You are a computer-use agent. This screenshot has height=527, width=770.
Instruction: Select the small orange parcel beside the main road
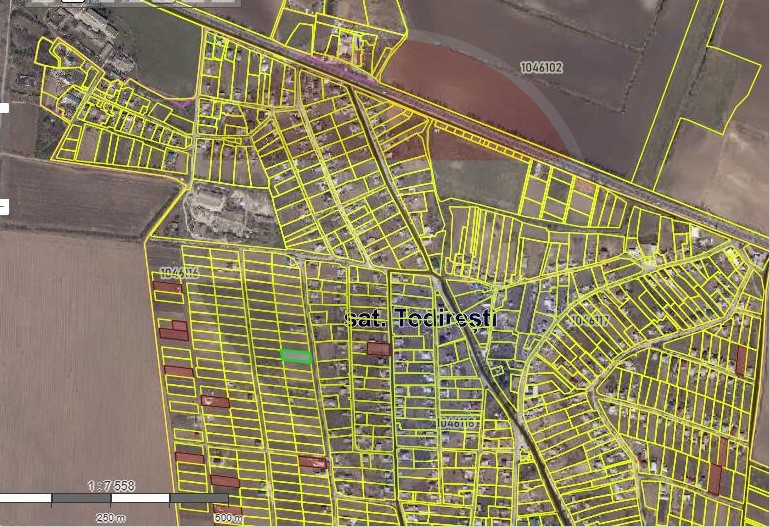click(585, 186)
